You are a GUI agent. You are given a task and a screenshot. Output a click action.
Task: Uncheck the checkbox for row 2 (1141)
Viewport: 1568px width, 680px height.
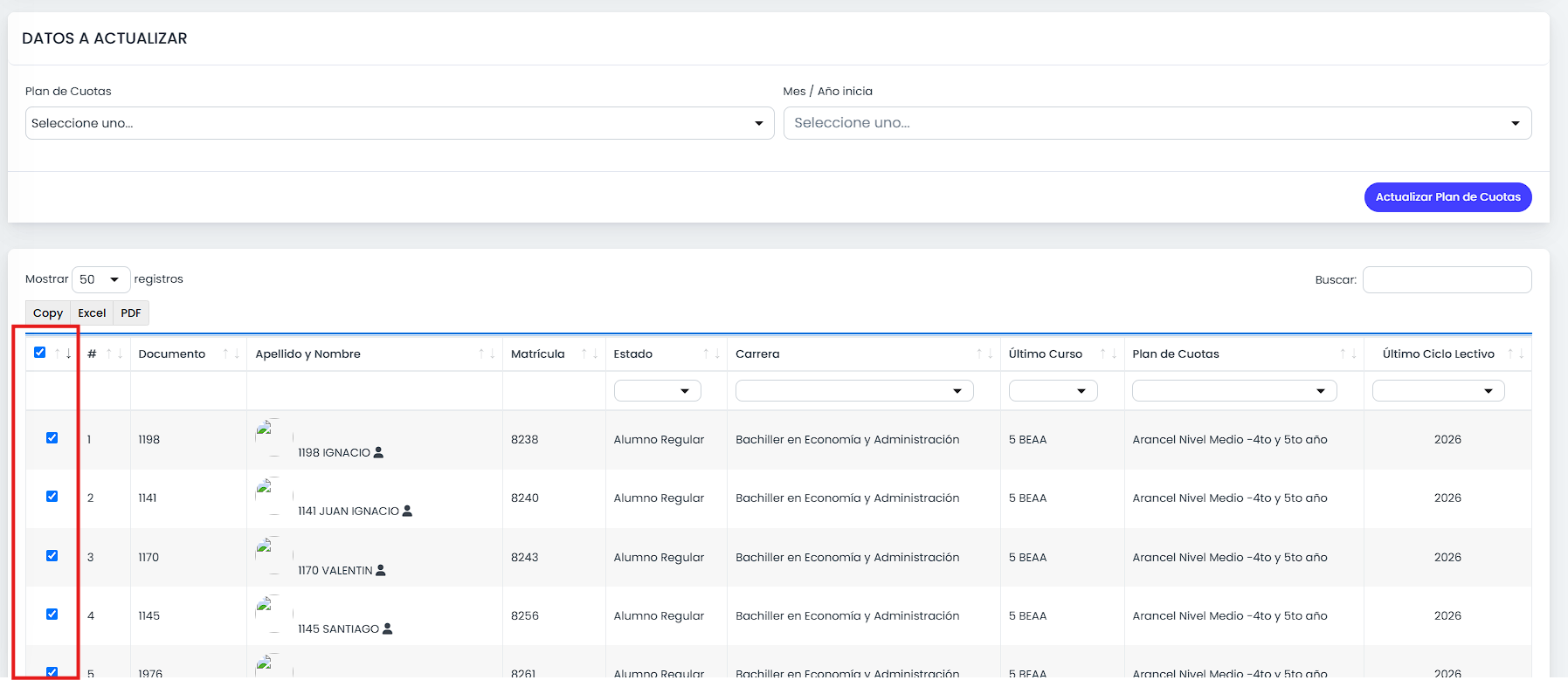click(x=52, y=497)
